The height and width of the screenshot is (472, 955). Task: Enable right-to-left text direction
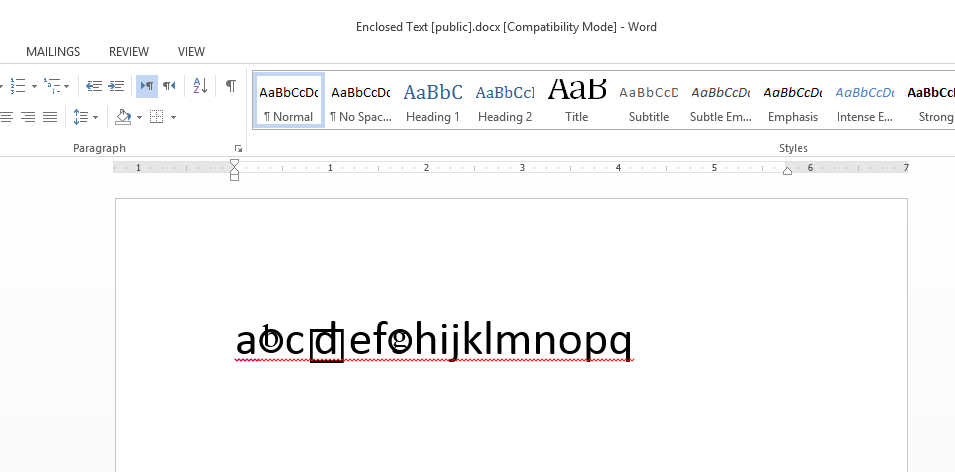pos(169,86)
